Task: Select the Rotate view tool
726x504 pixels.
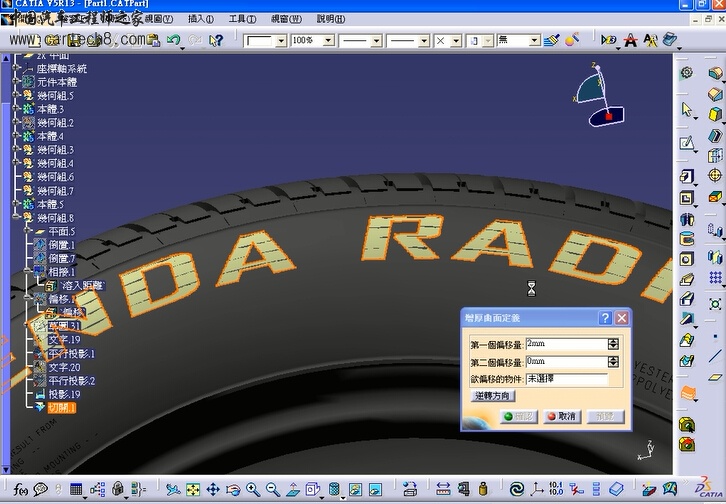Action: (233, 489)
